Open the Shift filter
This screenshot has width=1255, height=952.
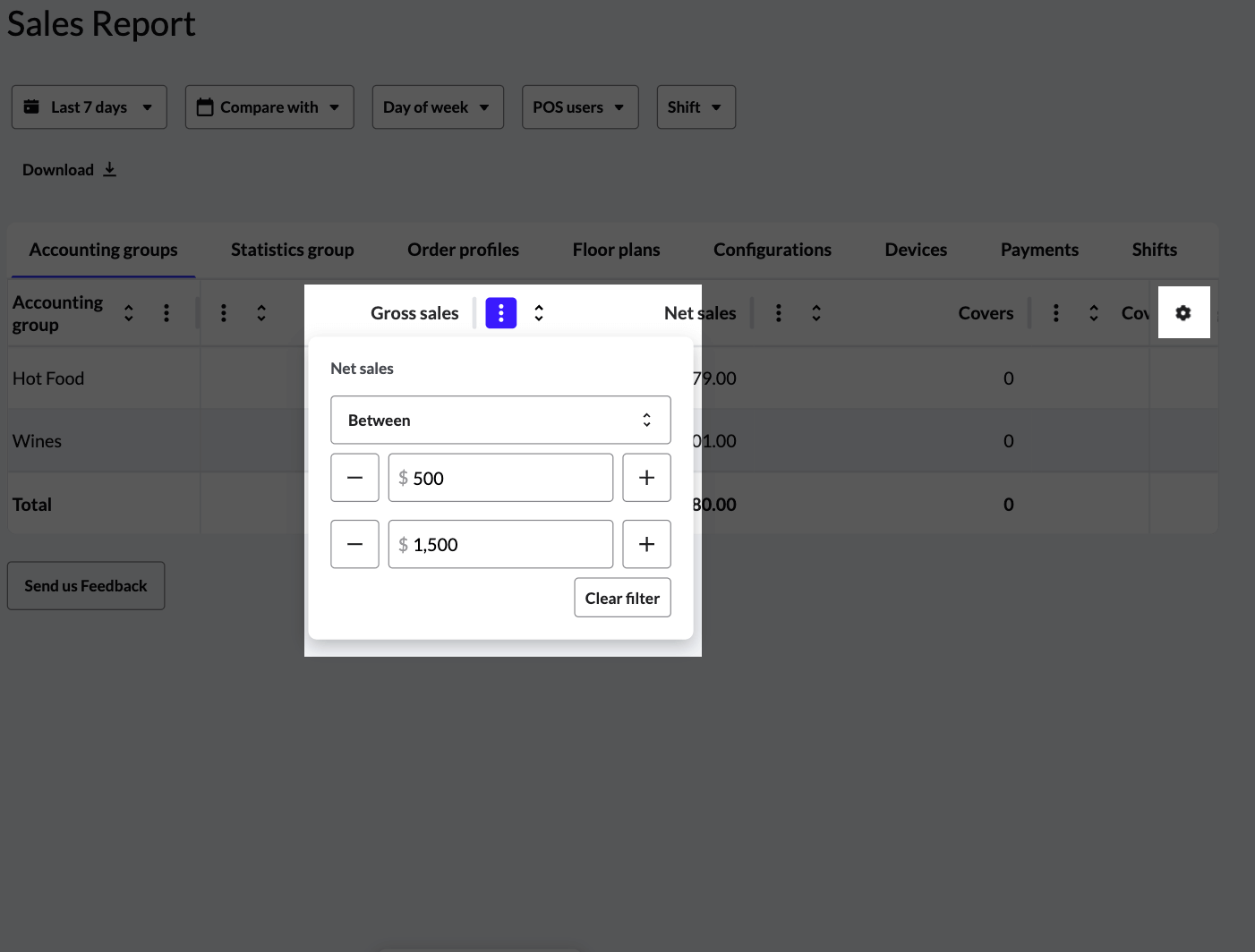(x=696, y=106)
